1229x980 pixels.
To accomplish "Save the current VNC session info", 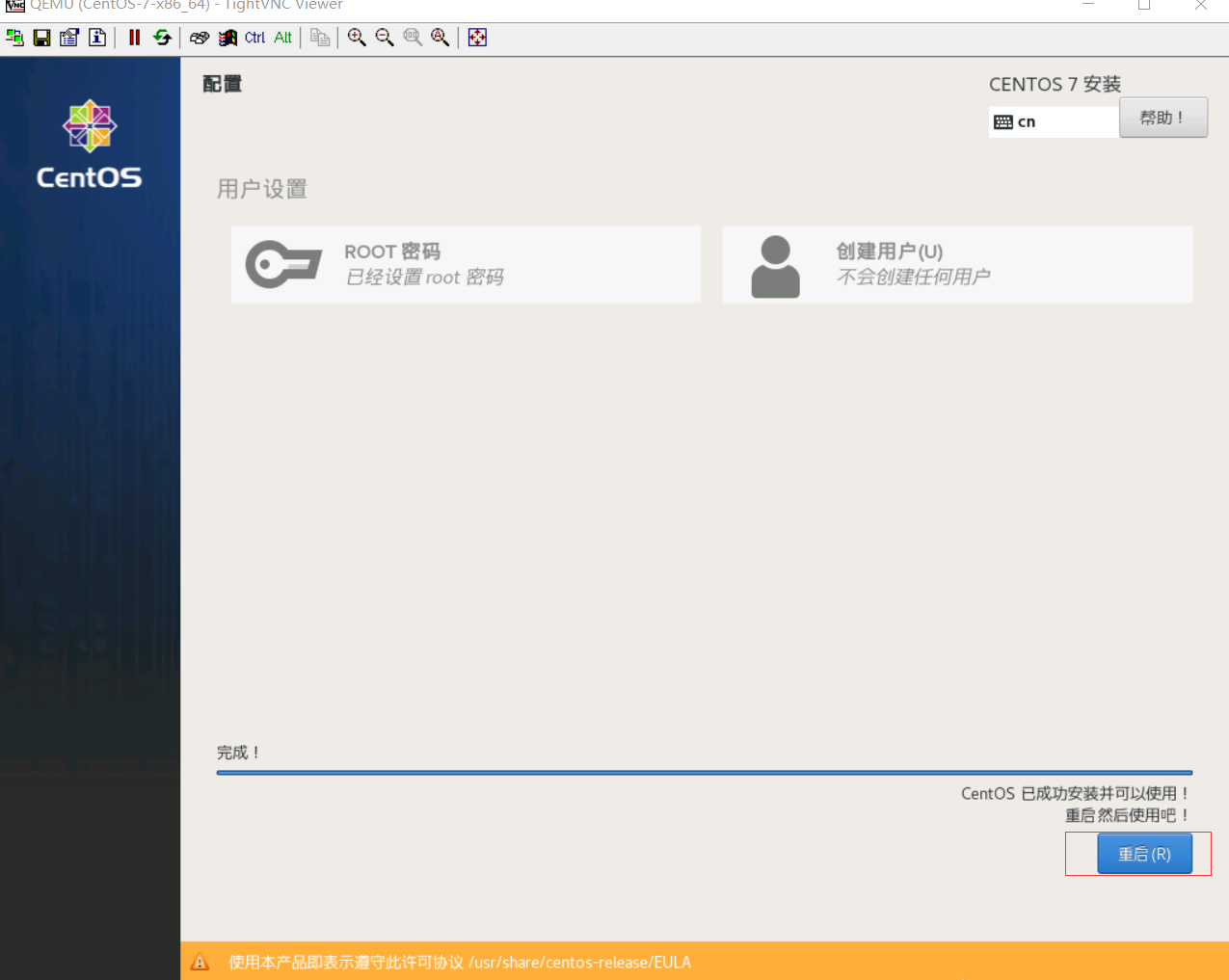I will 41,37.
